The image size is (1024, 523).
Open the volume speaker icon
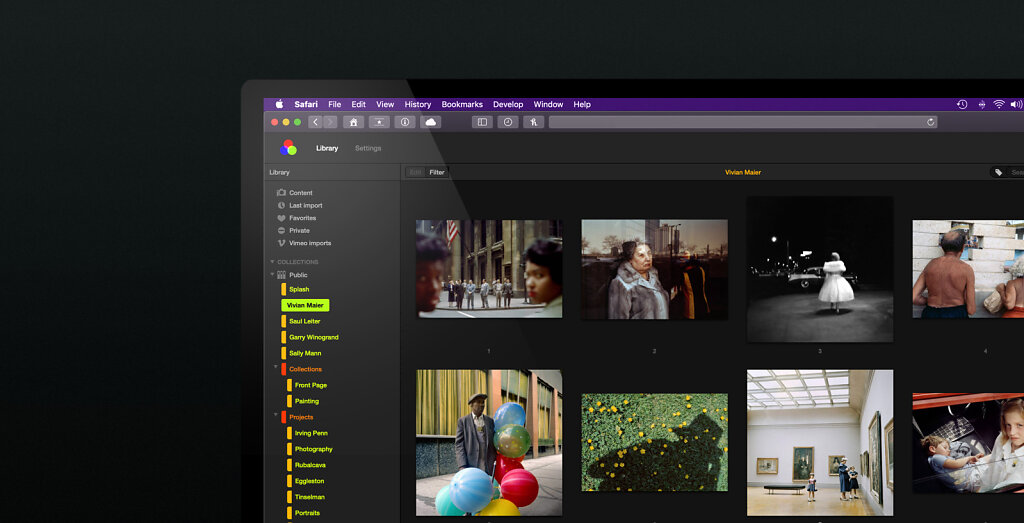[1016, 104]
